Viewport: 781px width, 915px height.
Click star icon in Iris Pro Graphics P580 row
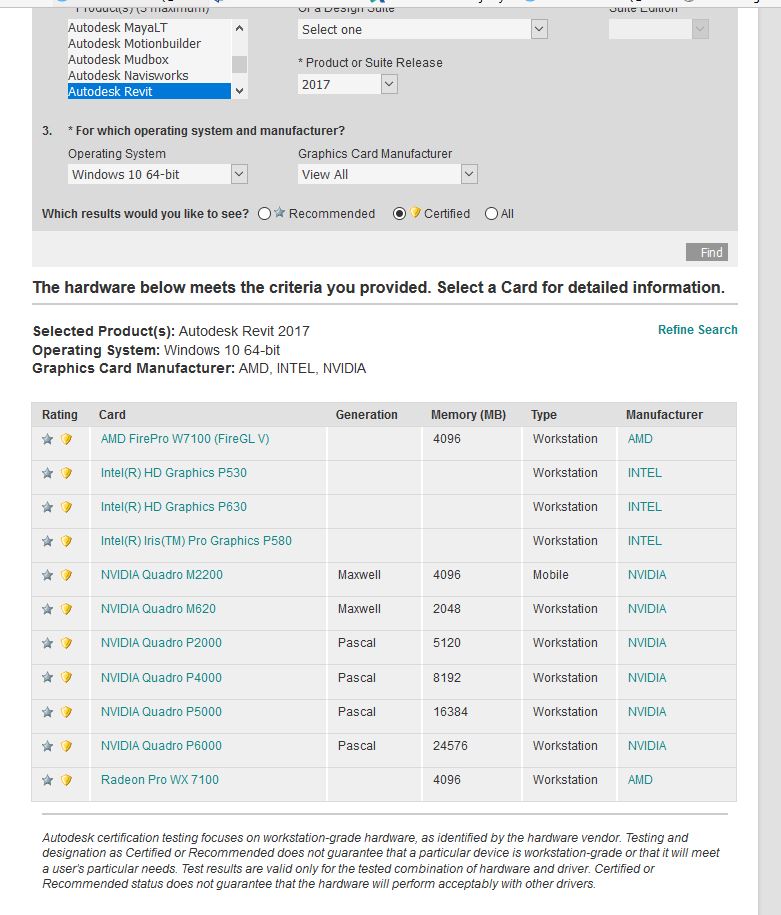click(47, 542)
